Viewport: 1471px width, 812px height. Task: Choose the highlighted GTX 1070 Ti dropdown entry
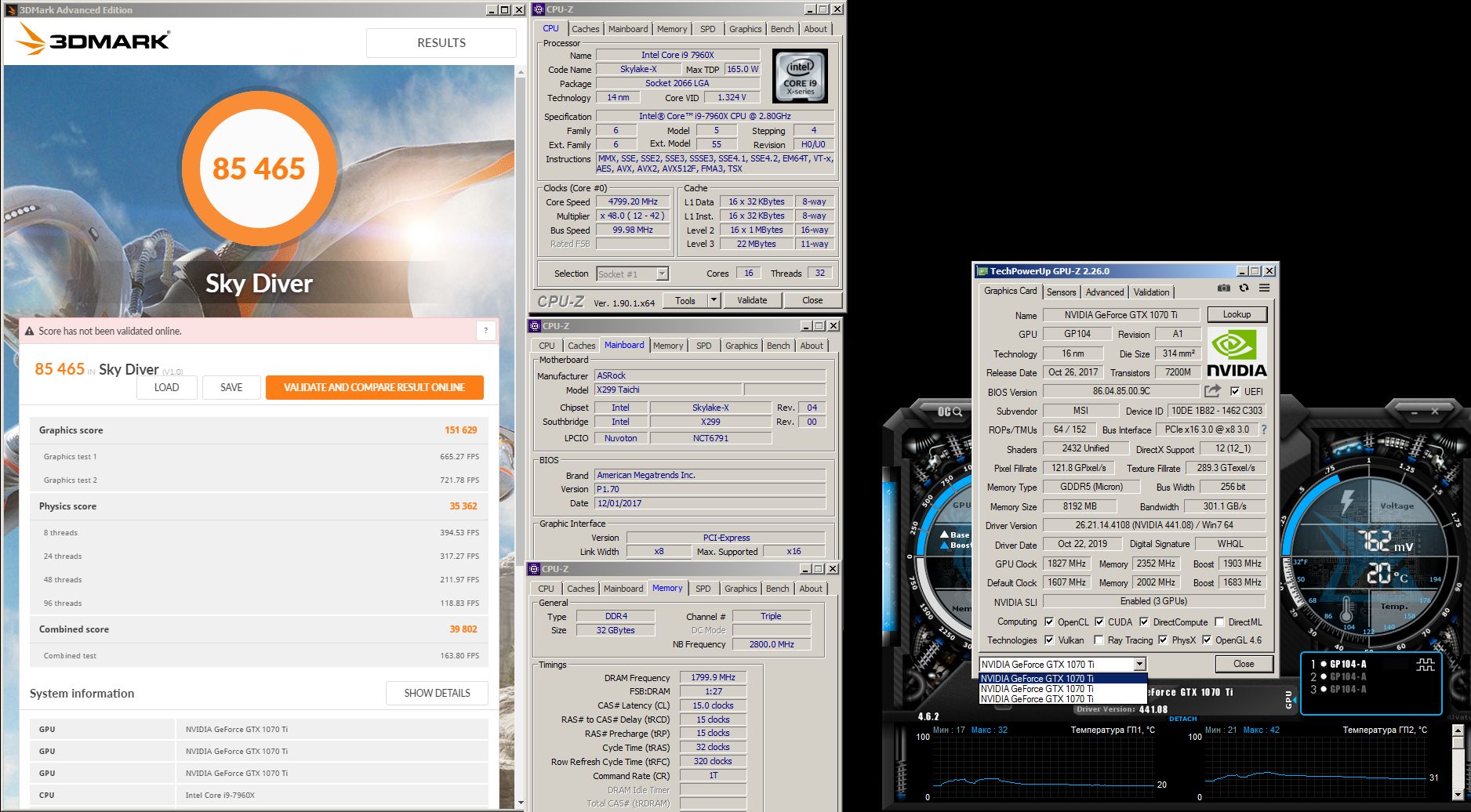pyautogui.click(x=1062, y=679)
